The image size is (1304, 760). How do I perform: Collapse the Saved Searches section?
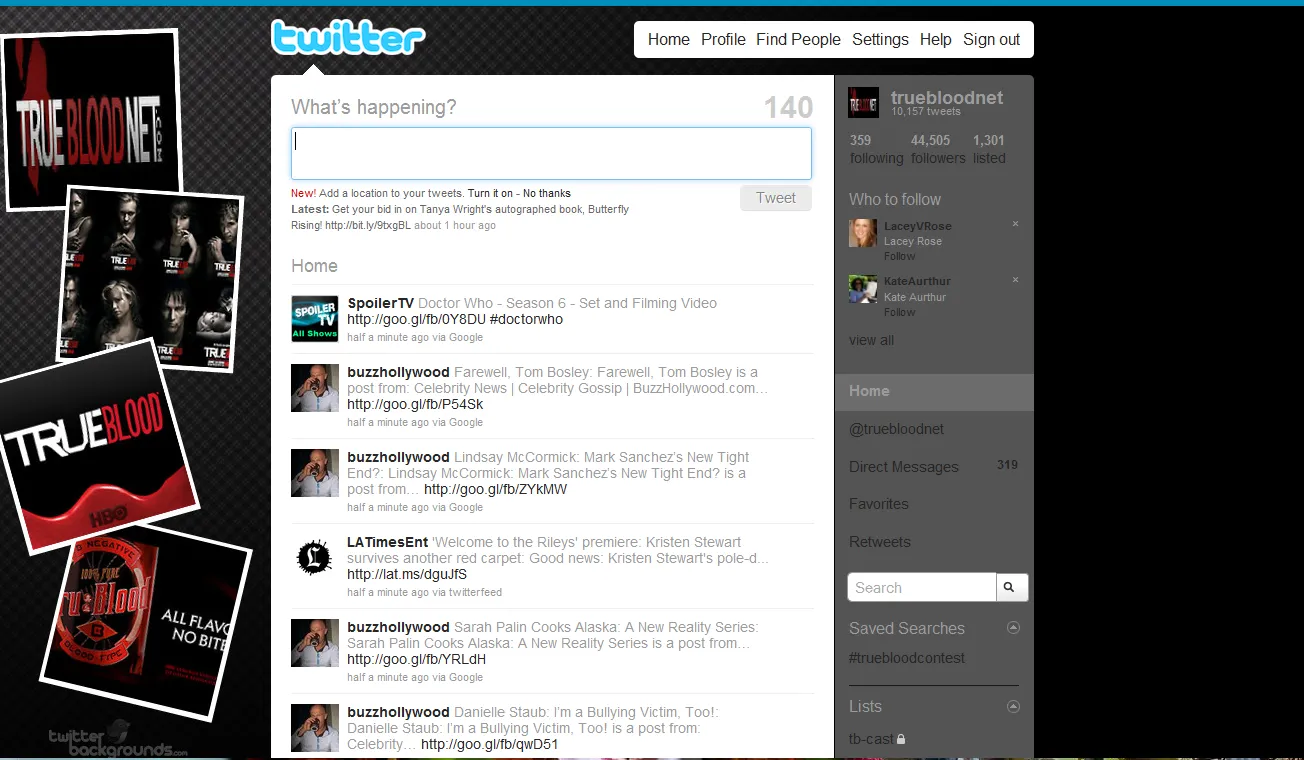[1013, 628]
